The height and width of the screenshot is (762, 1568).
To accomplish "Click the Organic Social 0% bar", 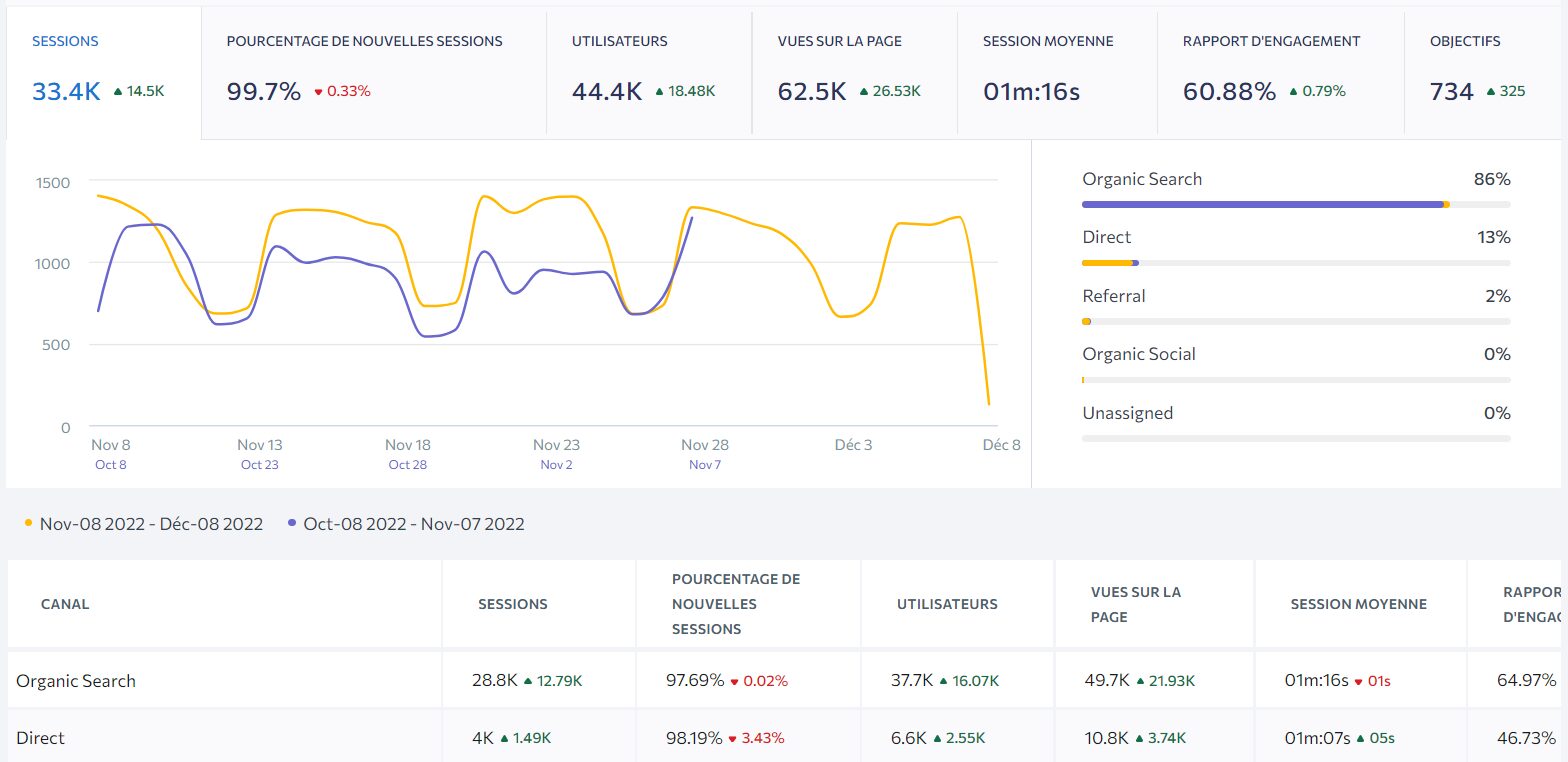I will tap(1296, 380).
